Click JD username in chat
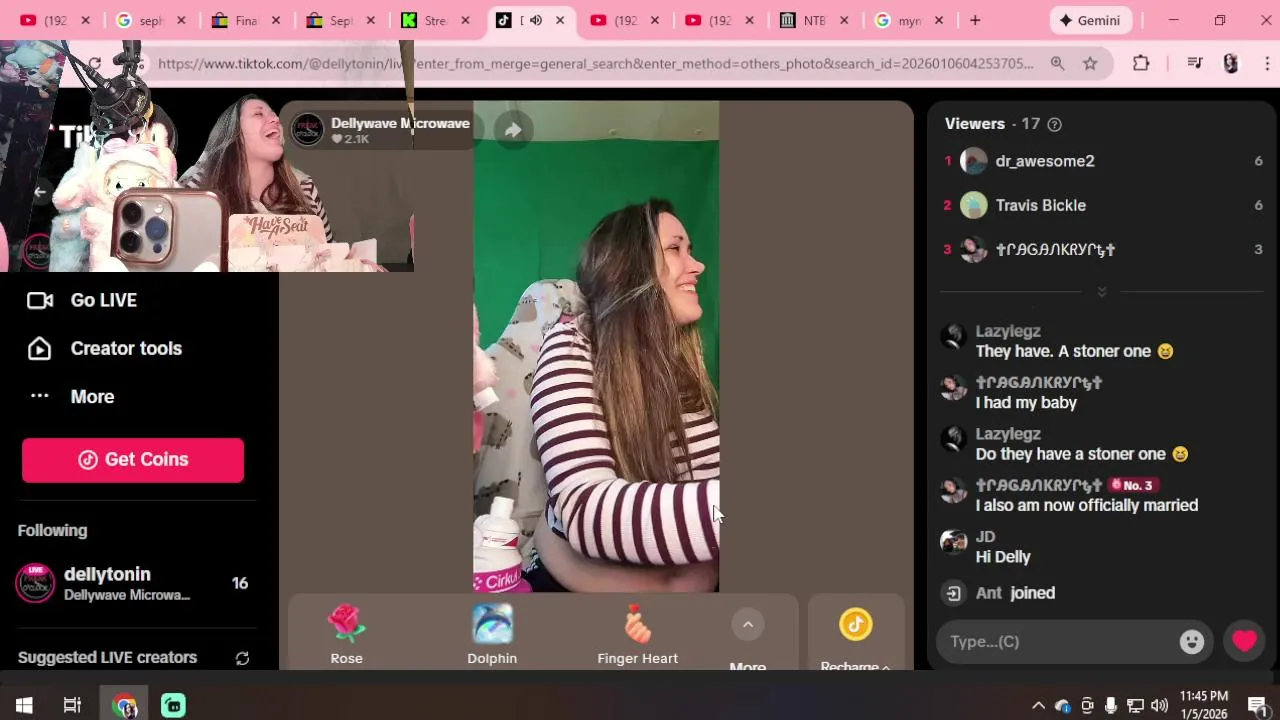Viewport: 1280px width, 720px height. click(985, 537)
